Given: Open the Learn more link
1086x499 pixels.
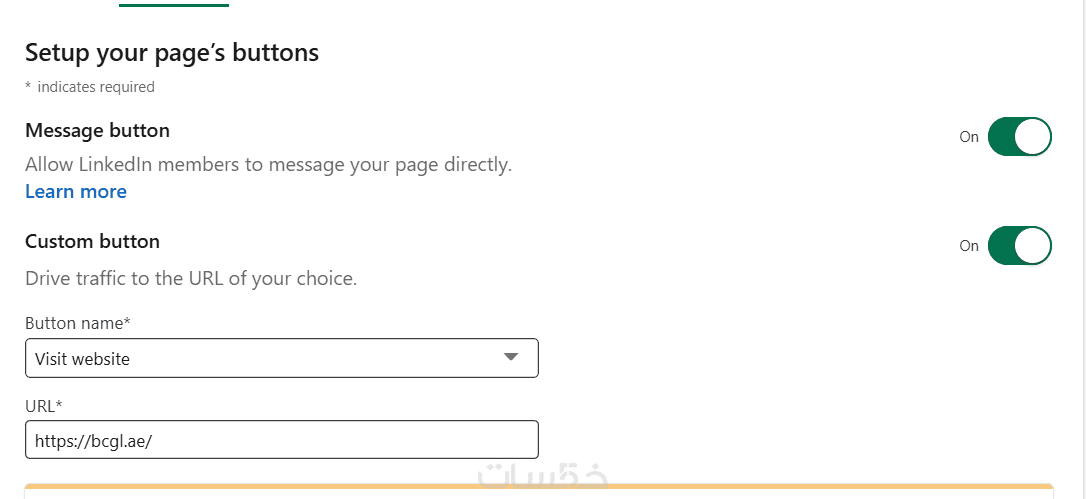Looking at the screenshot, I should click(76, 191).
